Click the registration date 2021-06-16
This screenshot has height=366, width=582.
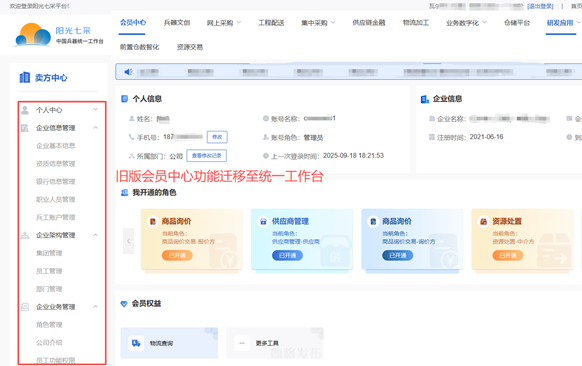pos(486,137)
